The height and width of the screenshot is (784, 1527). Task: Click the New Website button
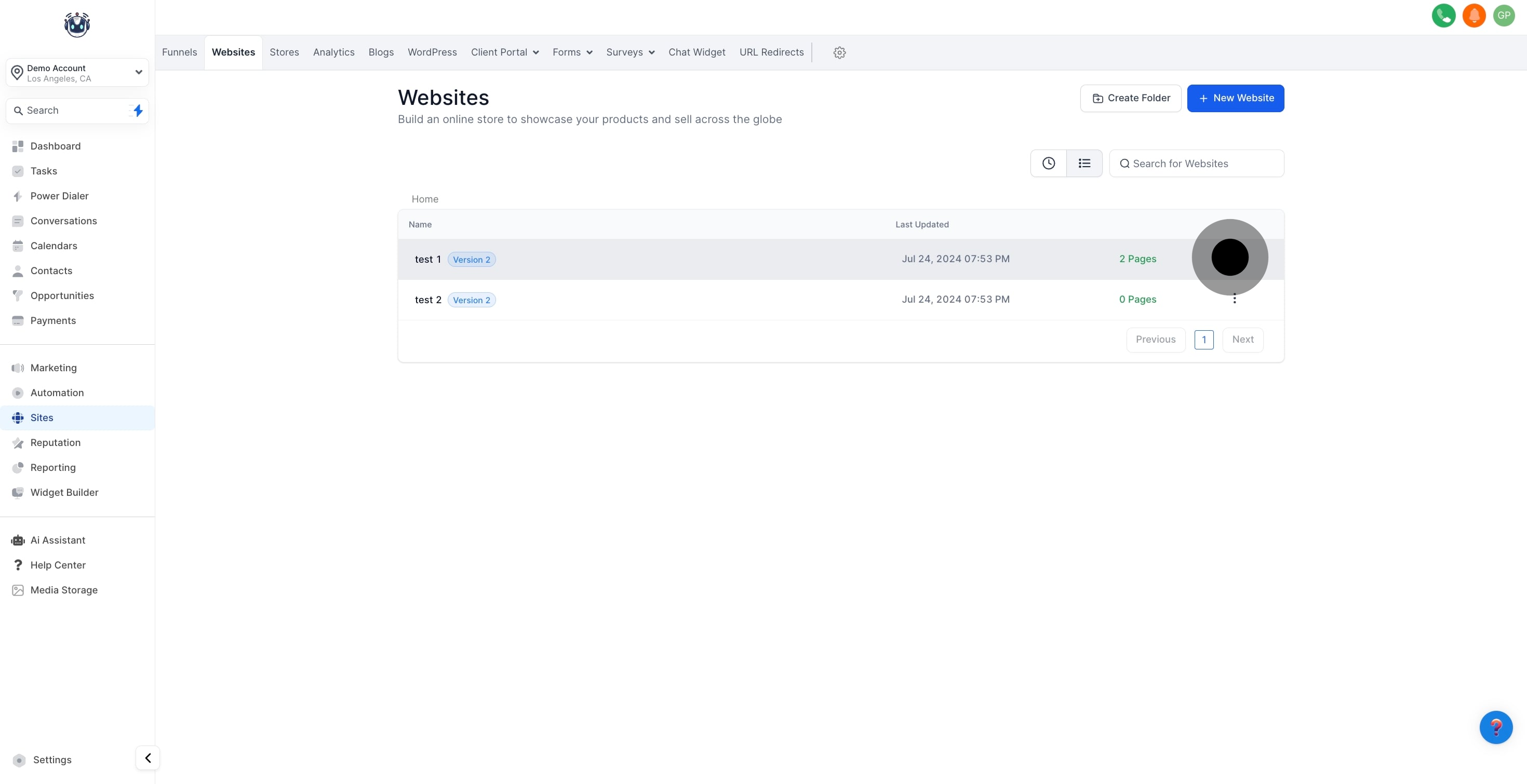click(1235, 98)
